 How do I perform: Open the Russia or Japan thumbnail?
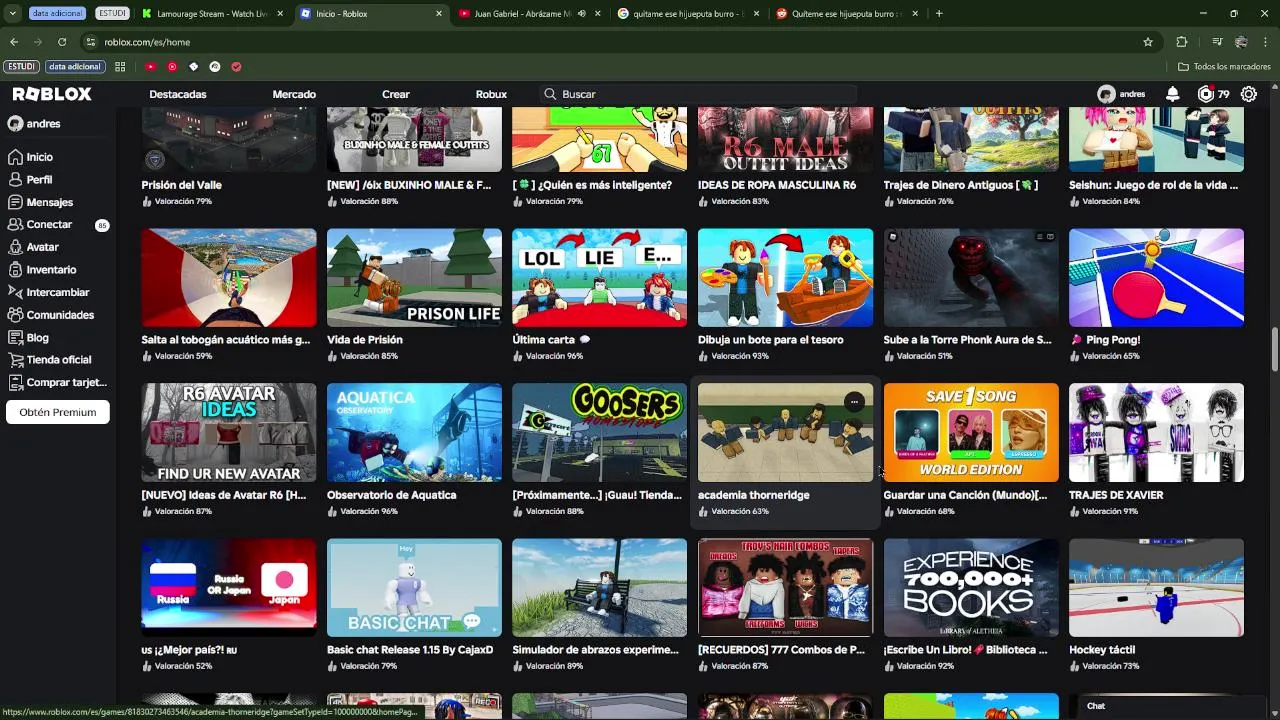[229, 588]
